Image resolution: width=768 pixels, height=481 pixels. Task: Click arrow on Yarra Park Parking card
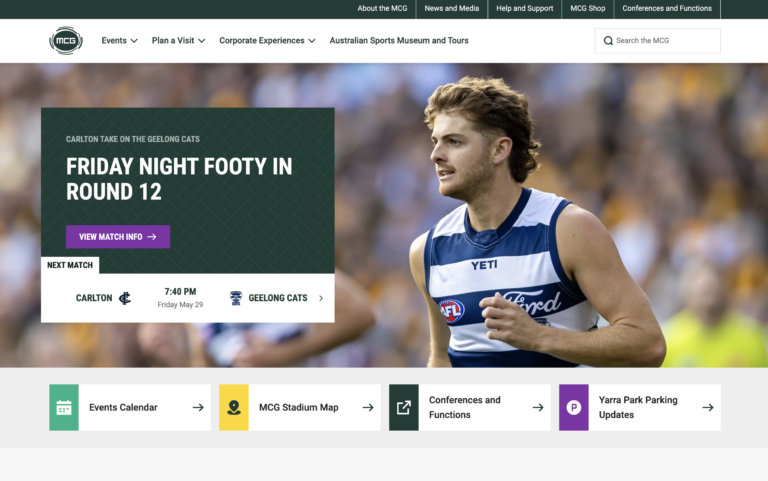click(708, 408)
